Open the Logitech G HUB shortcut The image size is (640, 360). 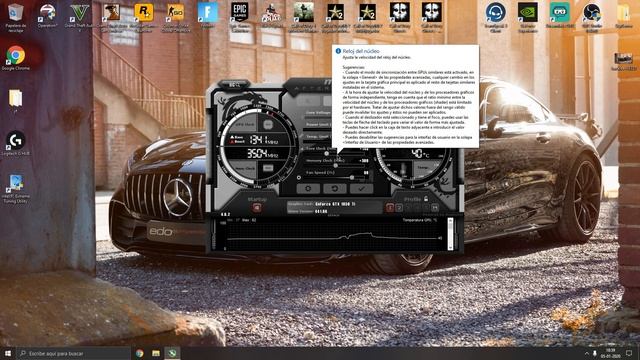(x=16, y=143)
